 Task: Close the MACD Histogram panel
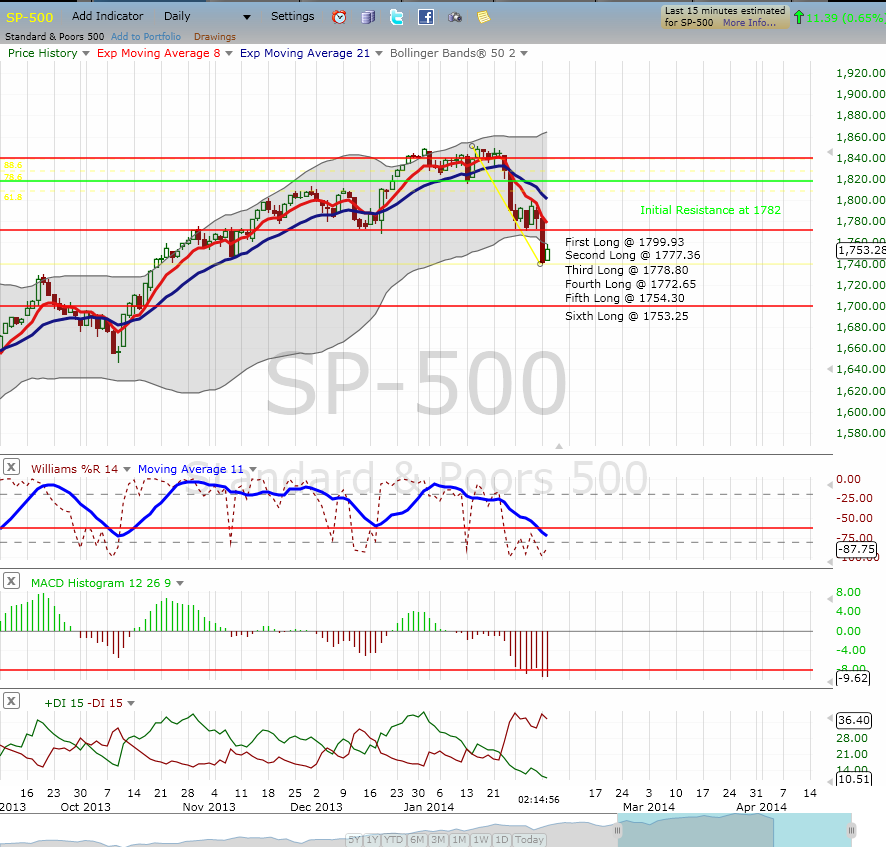tap(11, 581)
